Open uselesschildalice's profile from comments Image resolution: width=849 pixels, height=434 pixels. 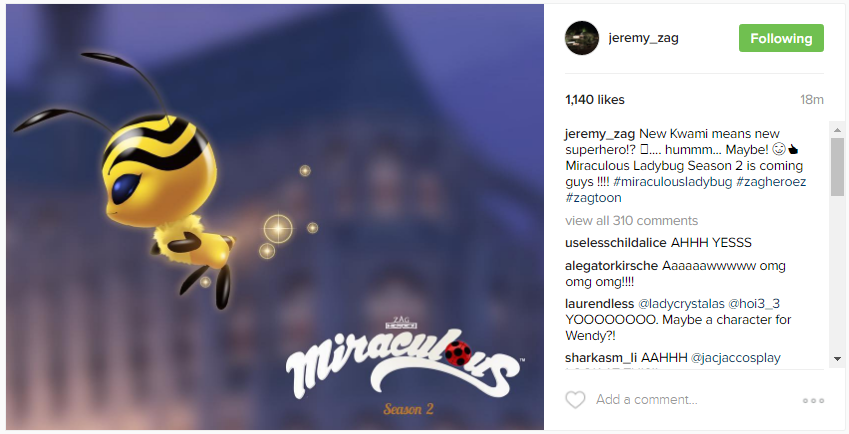click(616, 243)
